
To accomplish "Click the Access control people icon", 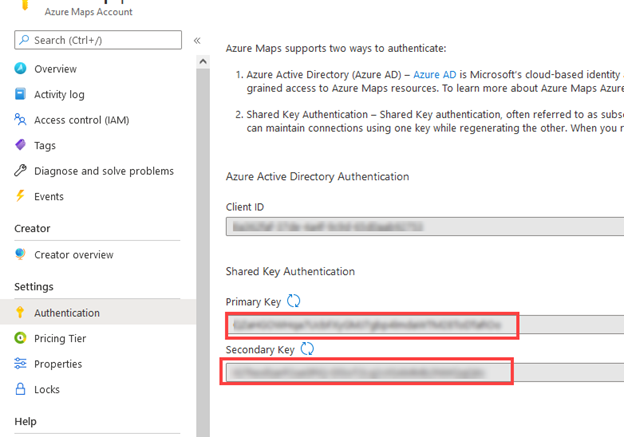I will coord(20,119).
